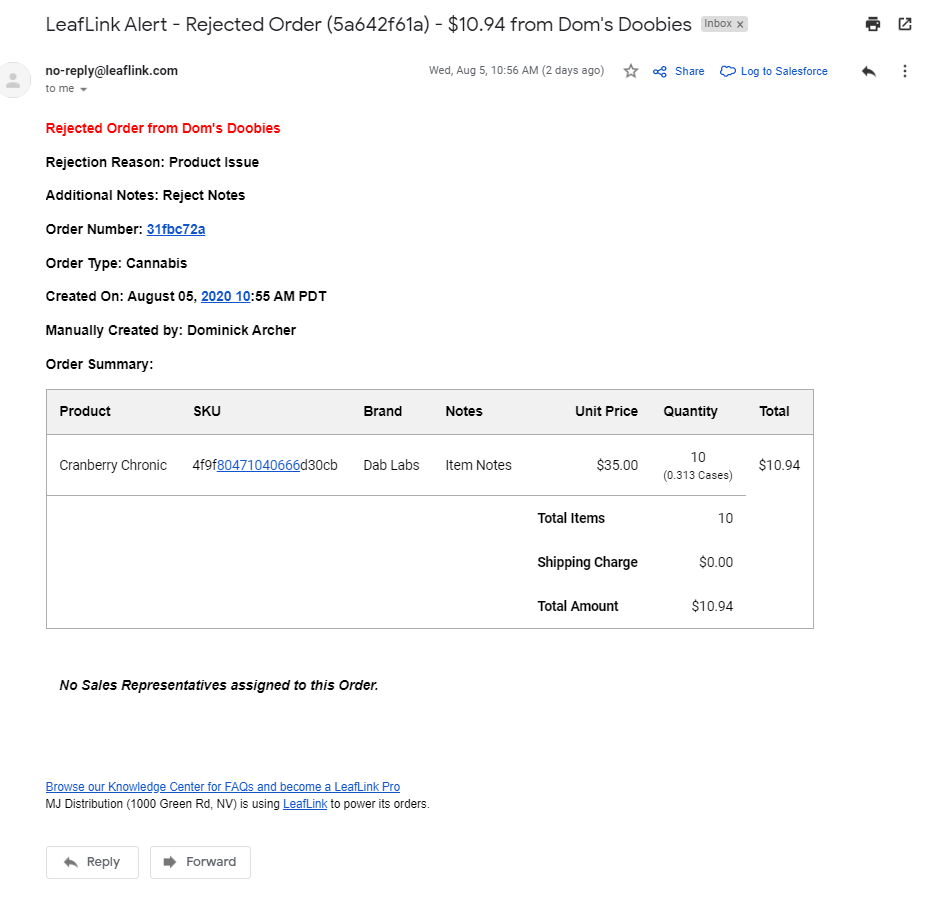Screen dimensions: 928x910
Task: Click the Notes column header
Action: point(464,411)
